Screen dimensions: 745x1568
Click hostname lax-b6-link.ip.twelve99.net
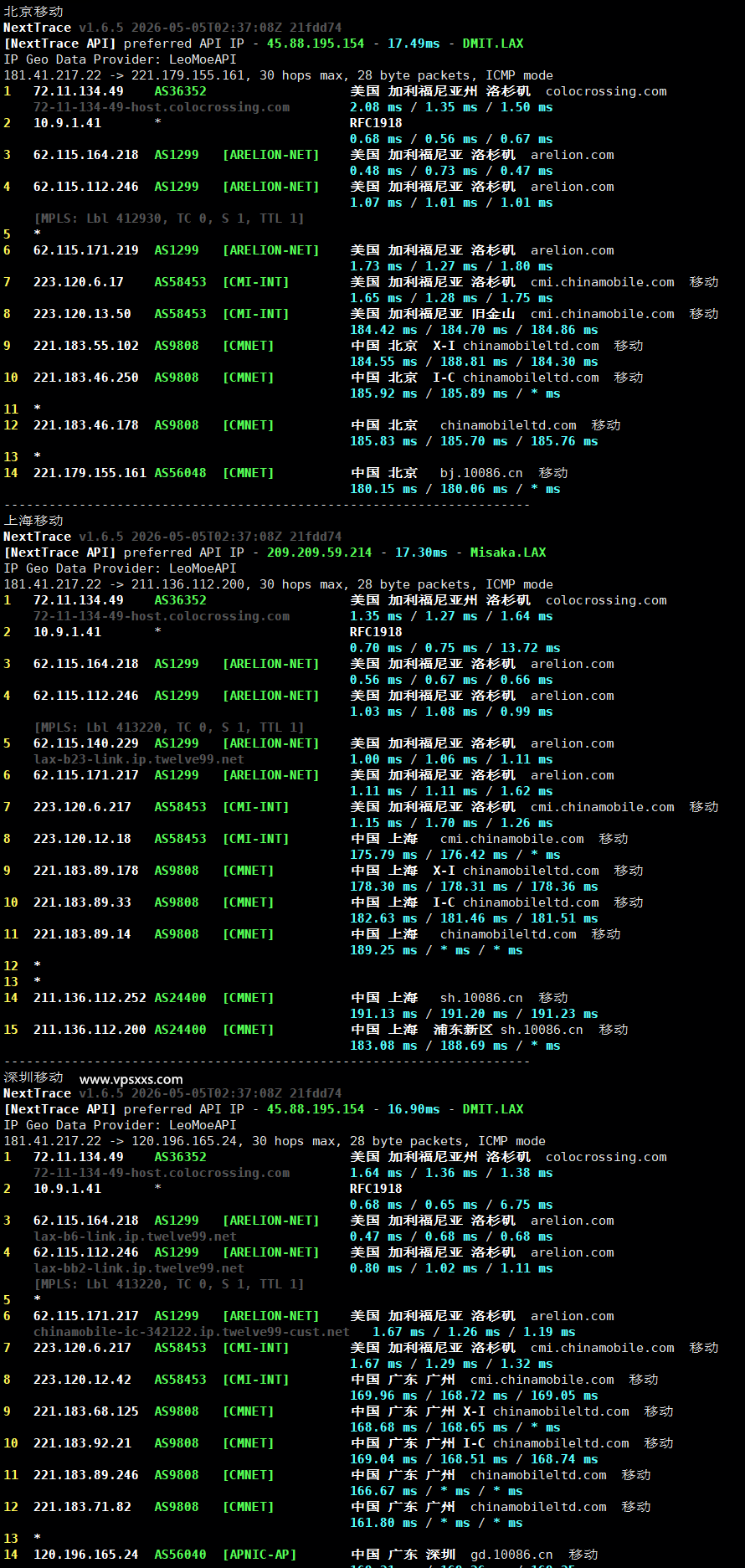point(135,1236)
